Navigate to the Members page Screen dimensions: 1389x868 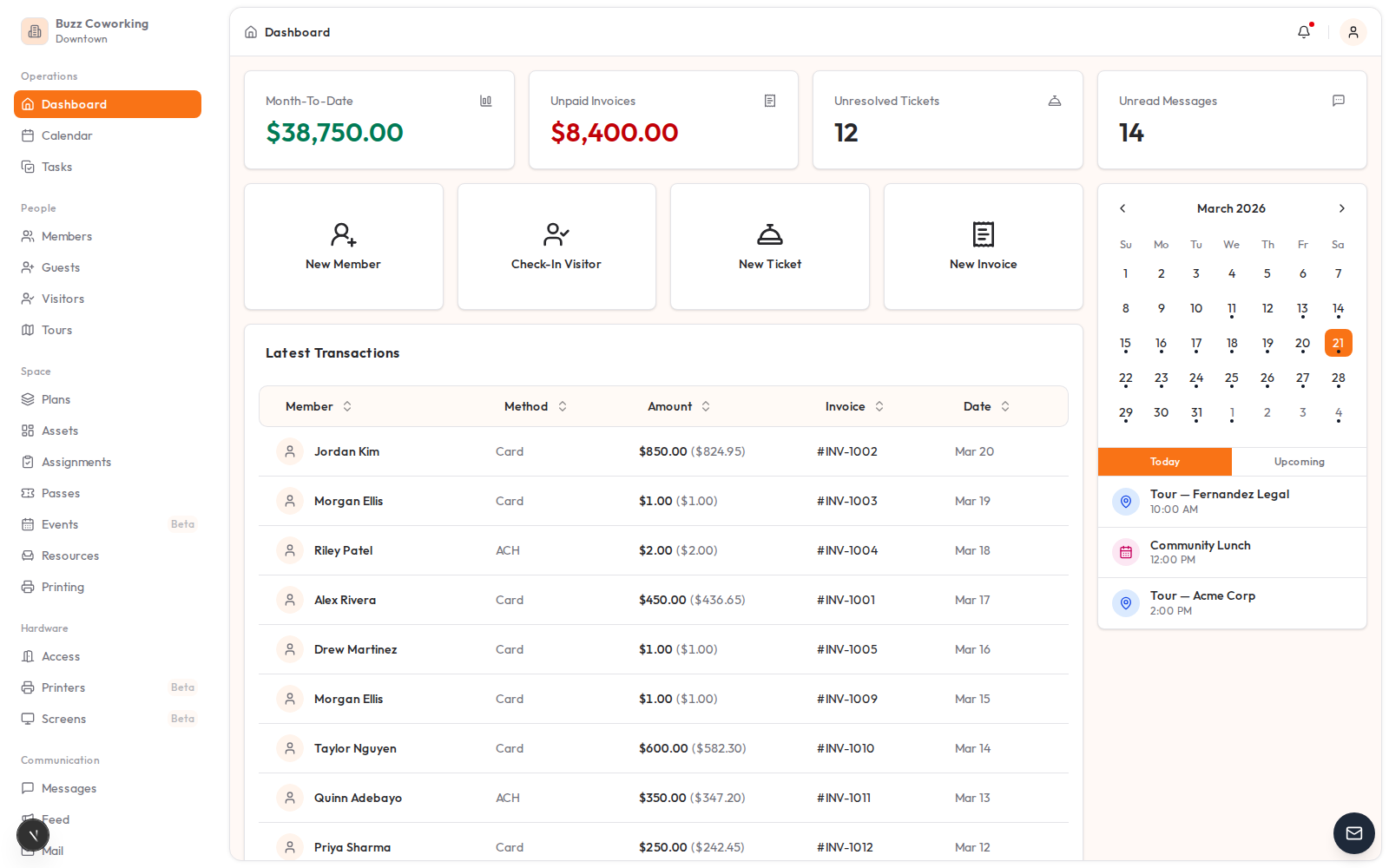[x=67, y=236]
